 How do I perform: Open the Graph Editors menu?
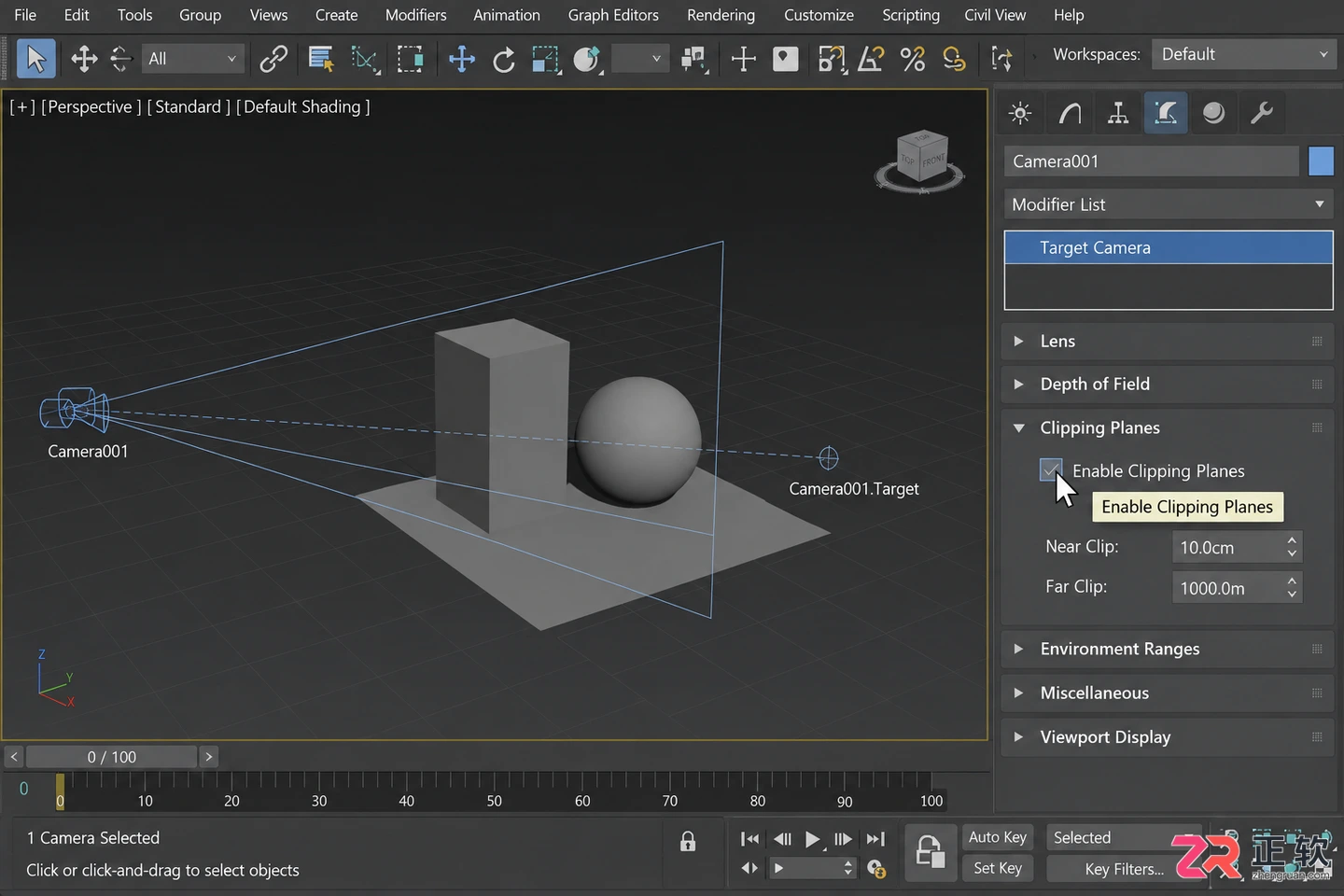point(613,15)
